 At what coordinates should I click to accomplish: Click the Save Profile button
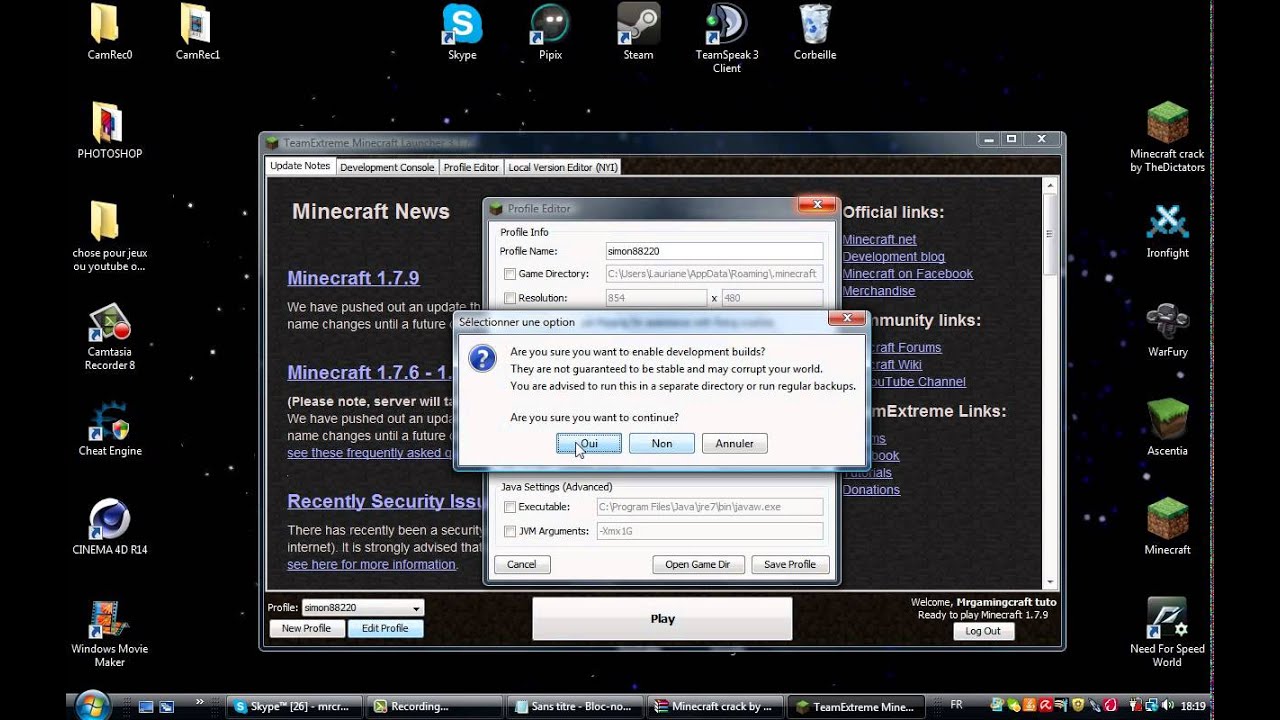coord(790,564)
